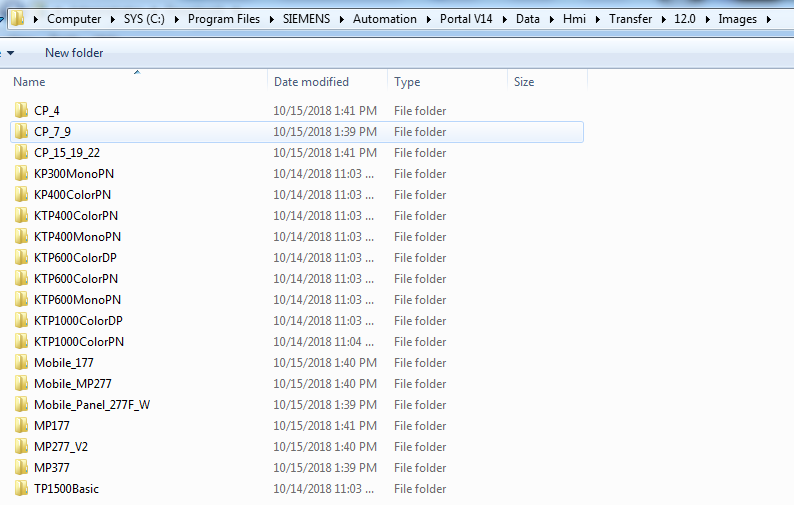Image resolution: width=794 pixels, height=505 pixels.
Task: Click the KP400ColorPN folder icon
Action: (21, 194)
